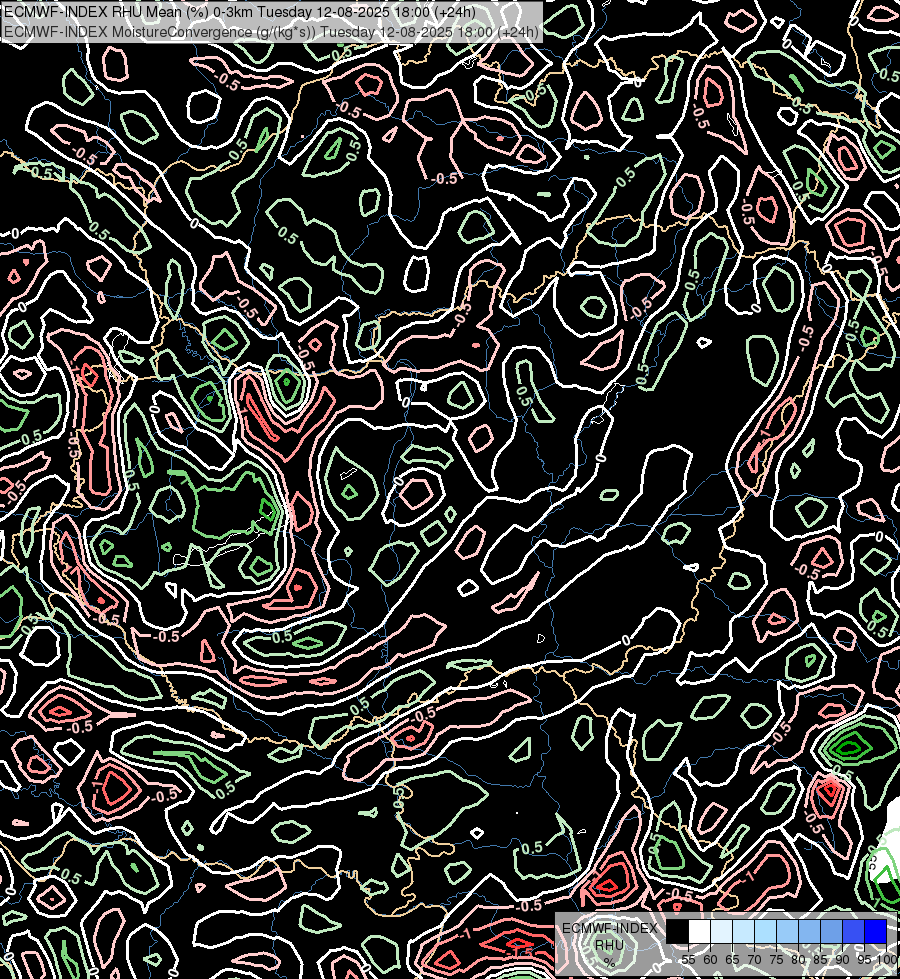The width and height of the screenshot is (900, 979).
Task: Click the white 55-60% legend swatch
Action: pos(700,931)
